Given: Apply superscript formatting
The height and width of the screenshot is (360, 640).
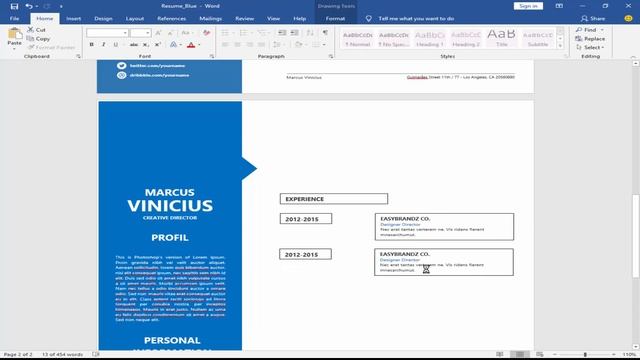Looking at the screenshot, I should click(158, 44).
